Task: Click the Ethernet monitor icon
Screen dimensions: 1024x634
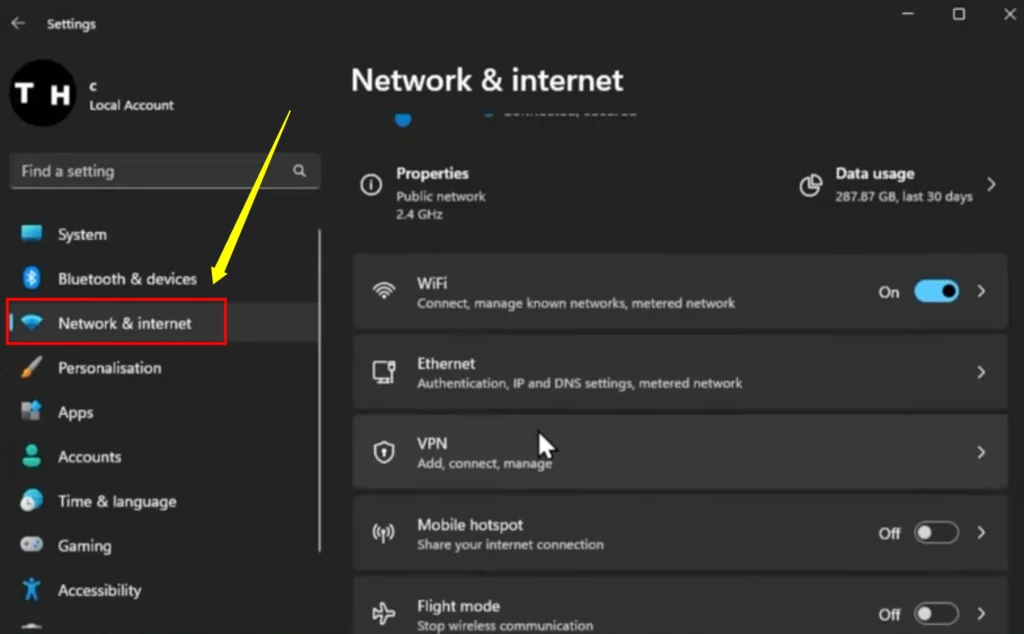Action: click(x=384, y=372)
